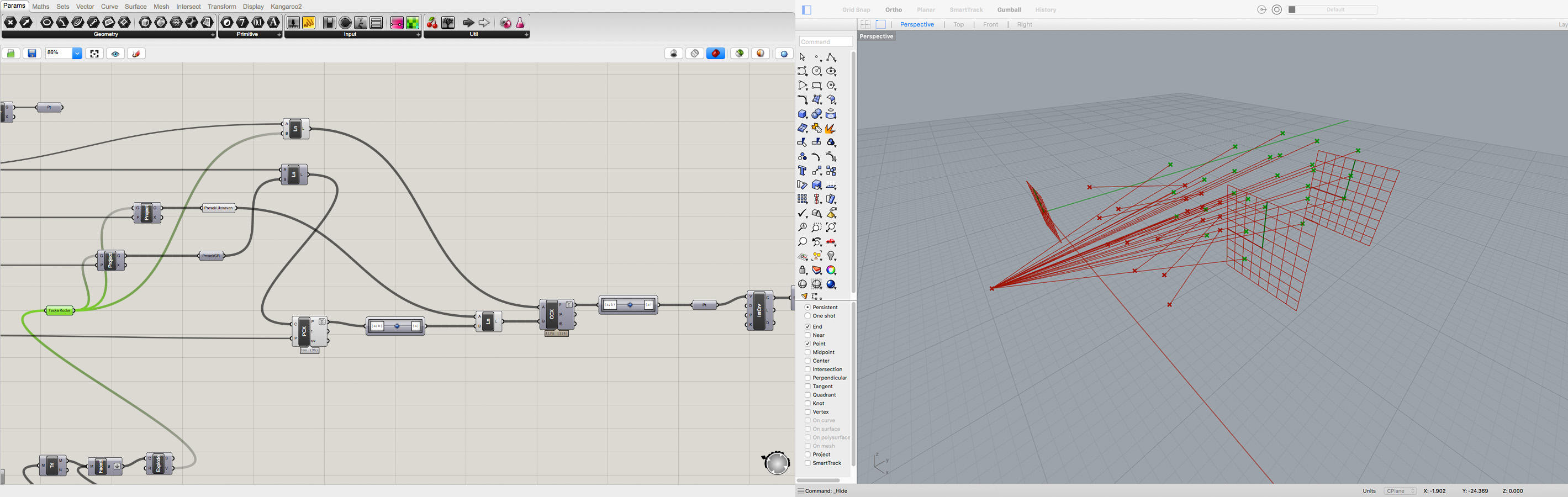This screenshot has height=497, width=1568.
Task: Toggle Gumball in Rhino toolbar
Action: pyautogui.click(x=1009, y=10)
